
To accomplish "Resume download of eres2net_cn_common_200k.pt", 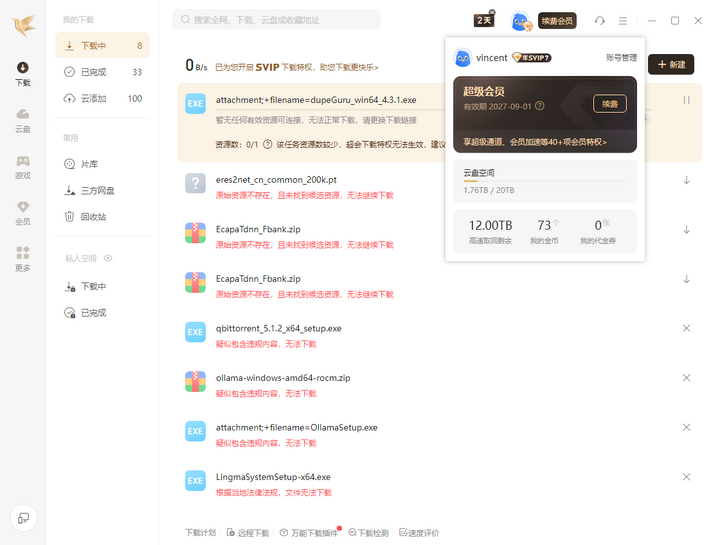I will [x=686, y=180].
